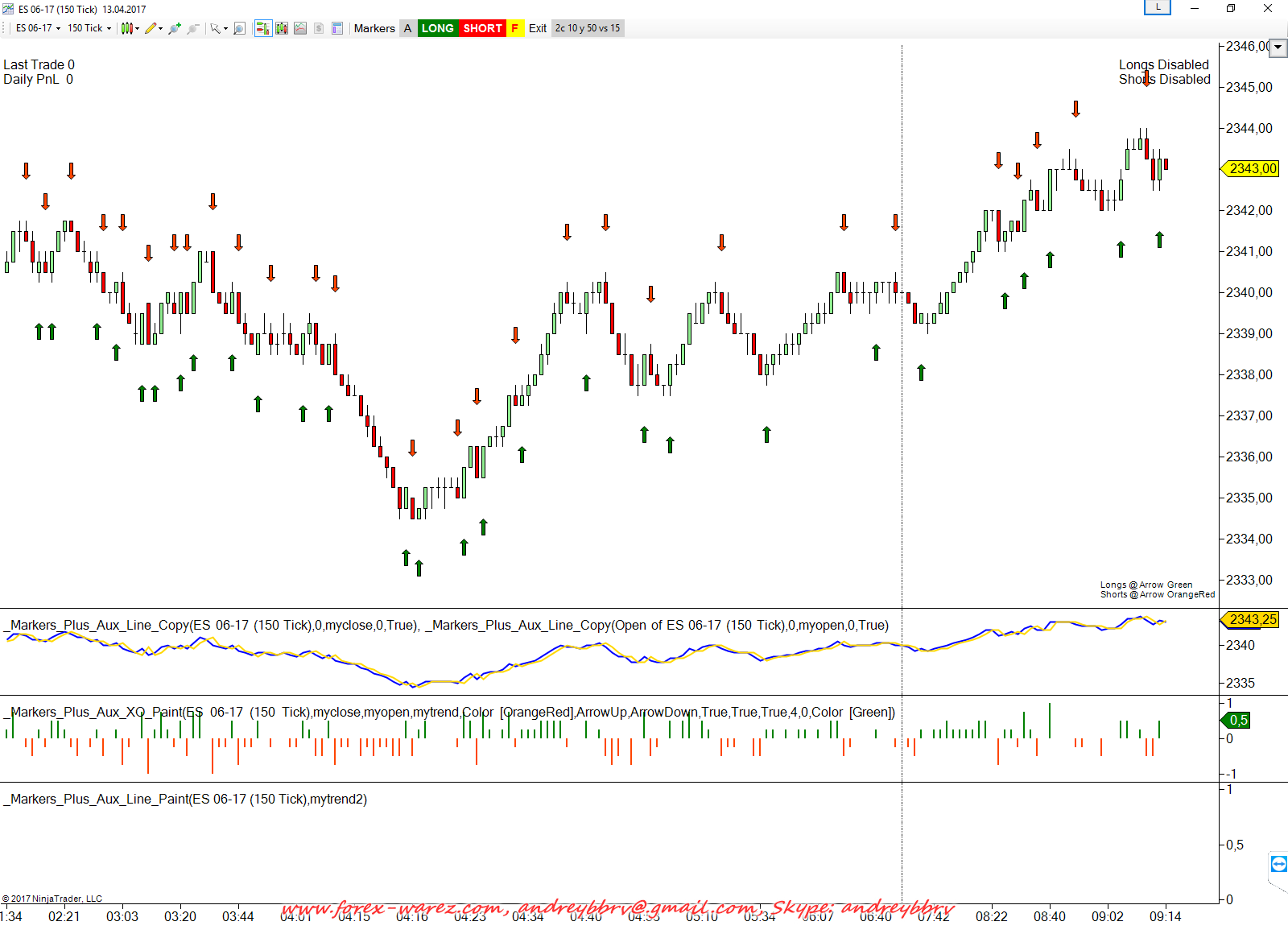Click the zoom out magnifier icon

(x=192, y=28)
